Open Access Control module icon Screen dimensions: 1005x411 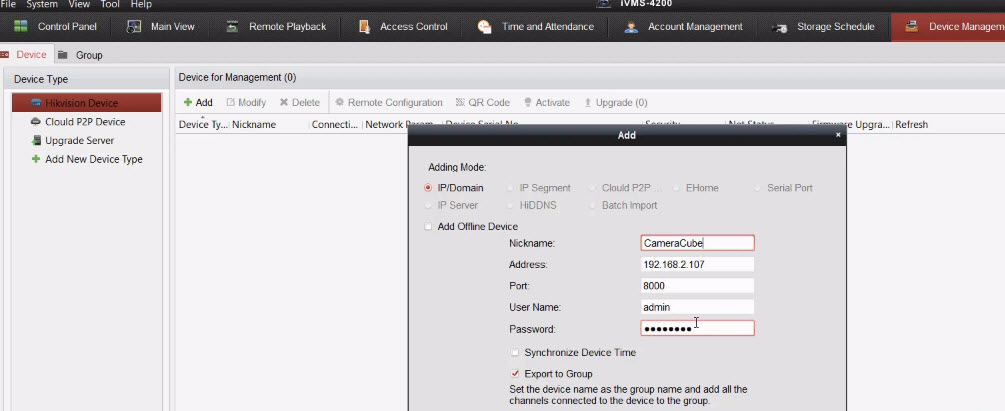[364, 26]
